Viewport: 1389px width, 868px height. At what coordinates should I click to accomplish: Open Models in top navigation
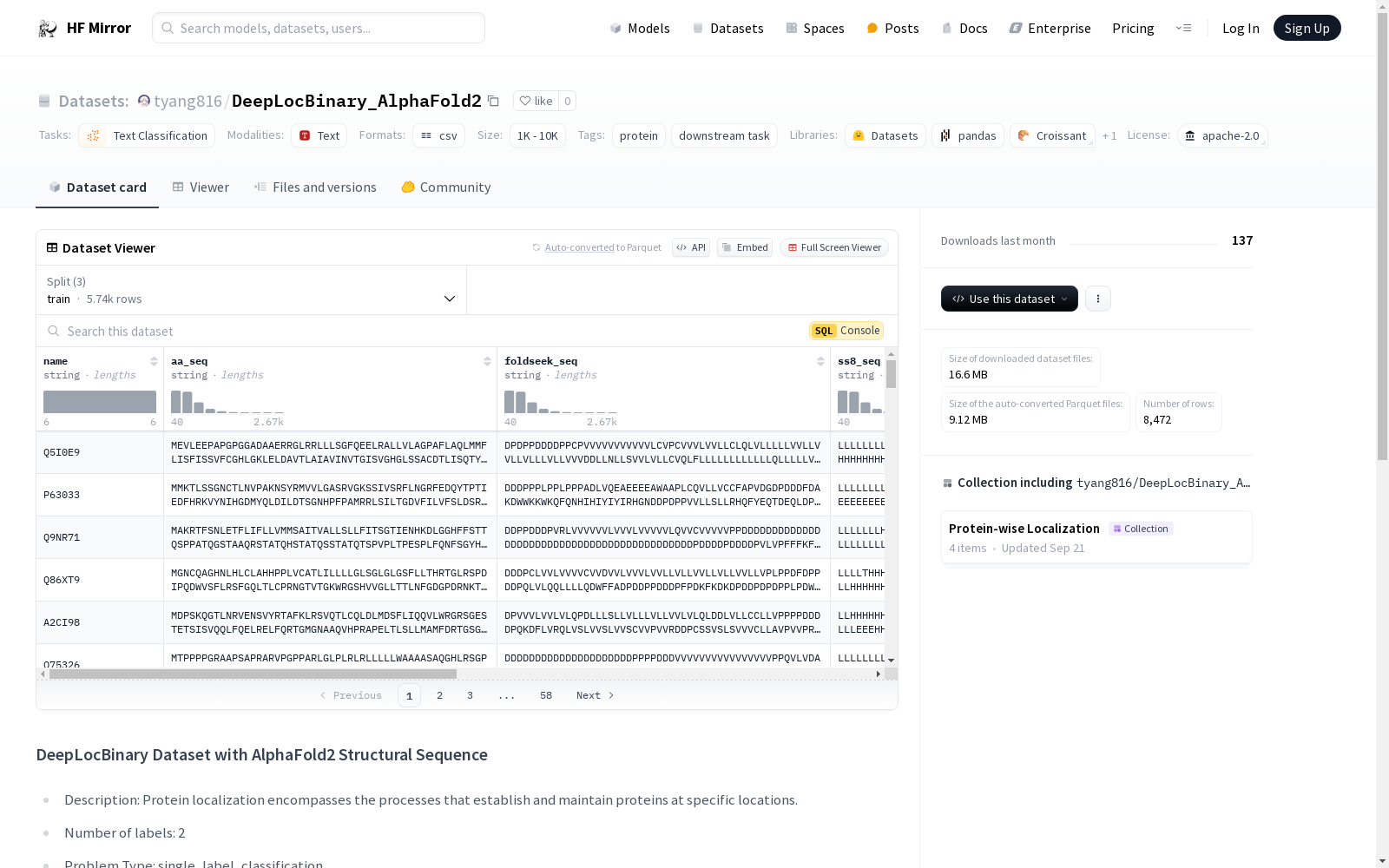coord(640,28)
